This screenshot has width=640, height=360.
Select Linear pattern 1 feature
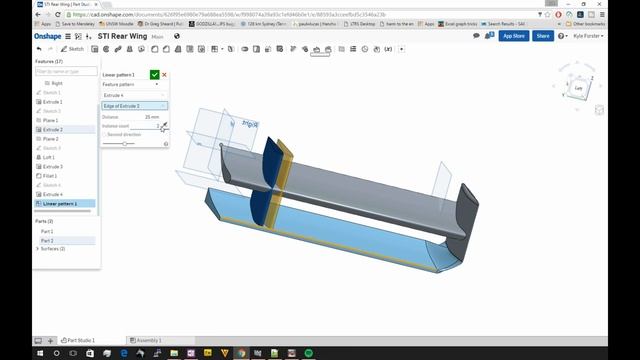pos(65,203)
